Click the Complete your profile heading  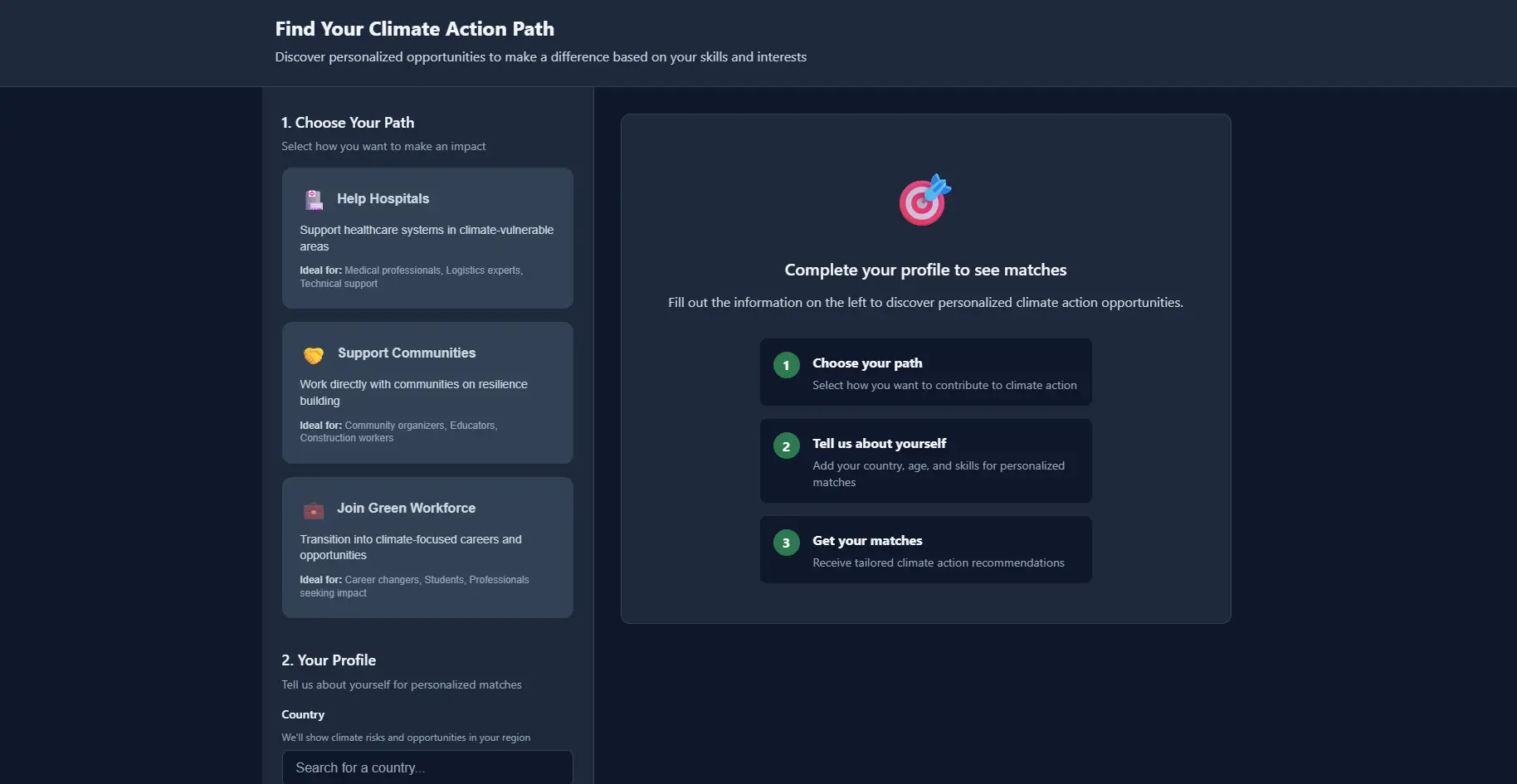click(x=924, y=270)
